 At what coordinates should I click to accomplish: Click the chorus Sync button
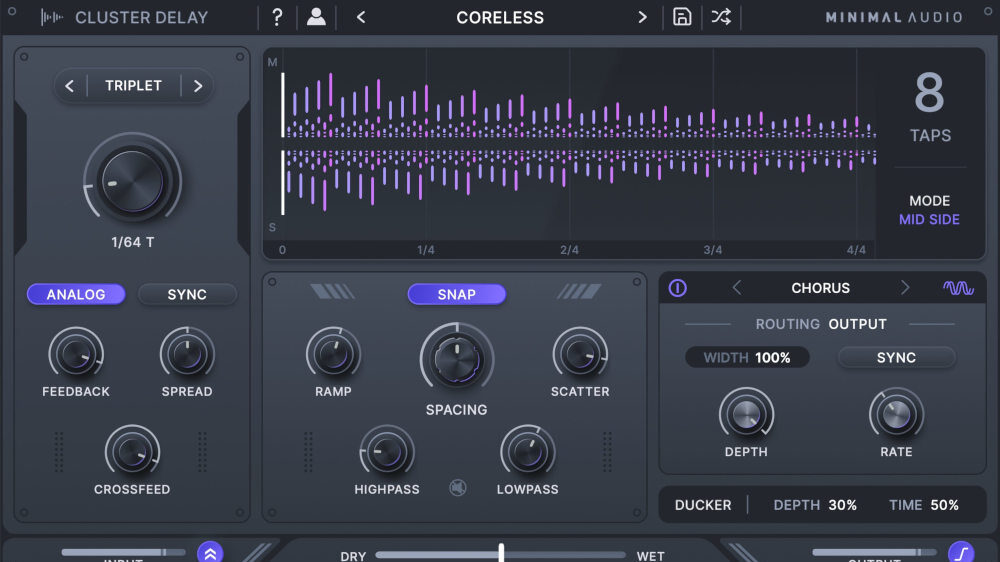click(x=896, y=357)
